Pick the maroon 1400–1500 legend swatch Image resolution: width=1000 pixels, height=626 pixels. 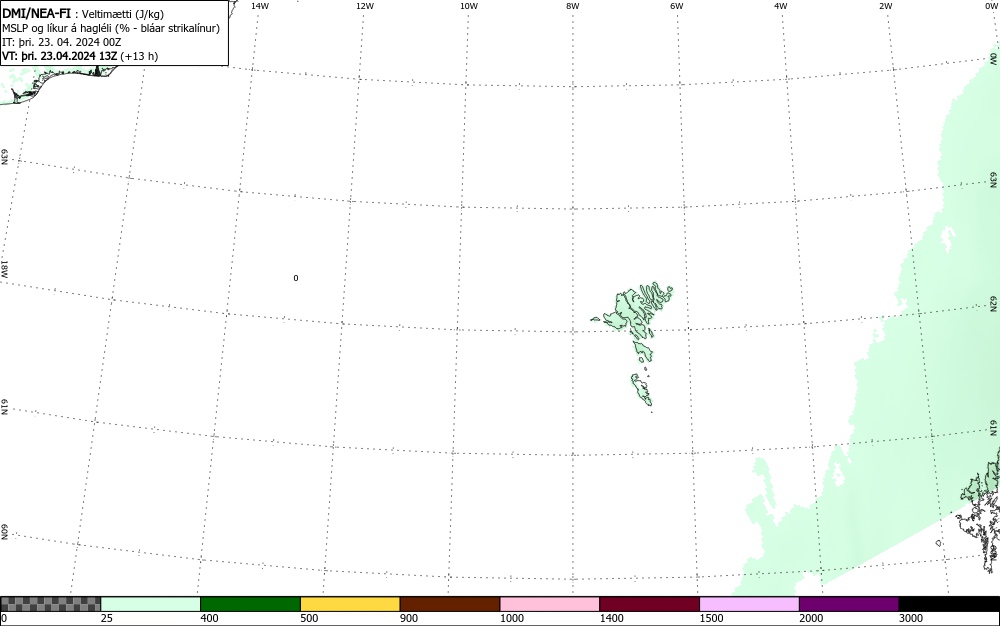[649, 604]
